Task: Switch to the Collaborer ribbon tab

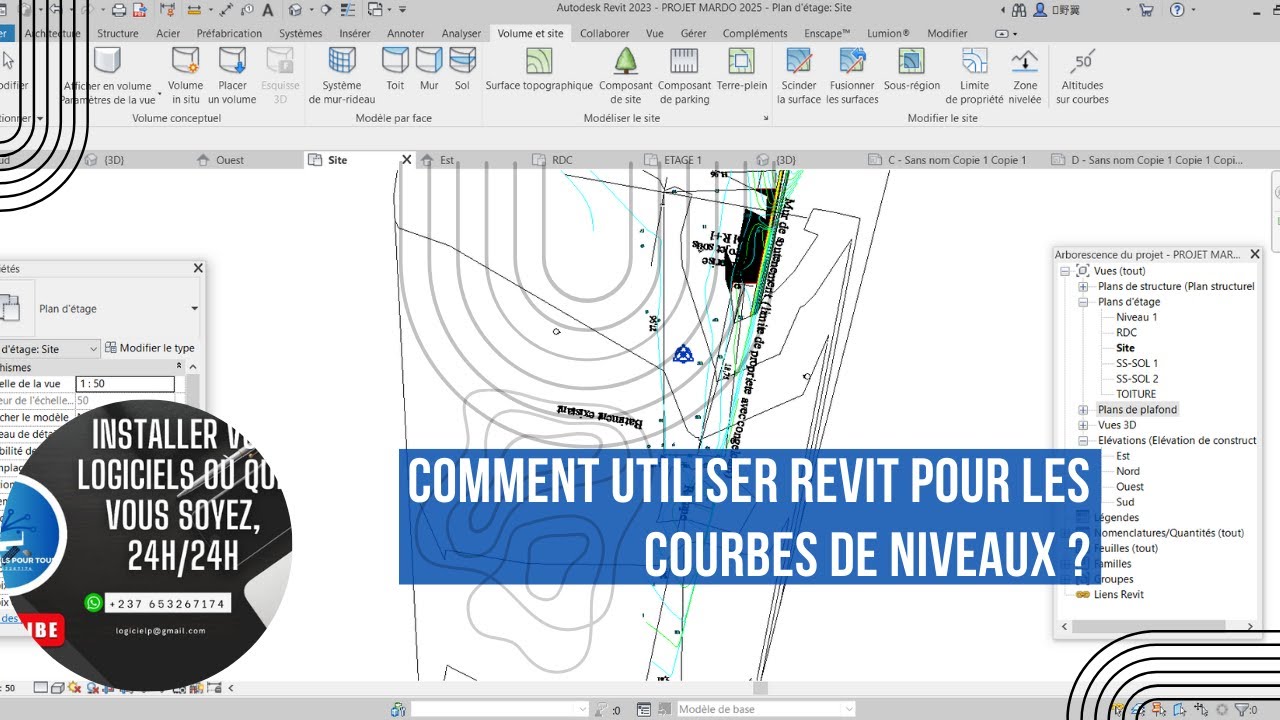Action: pyautogui.click(x=604, y=33)
